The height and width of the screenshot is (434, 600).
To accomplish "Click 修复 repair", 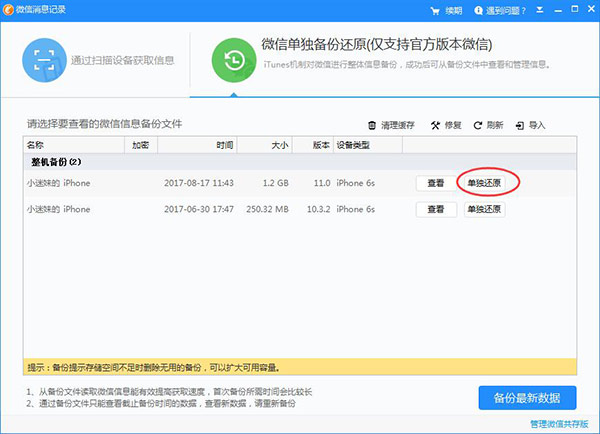I will click(x=453, y=125).
